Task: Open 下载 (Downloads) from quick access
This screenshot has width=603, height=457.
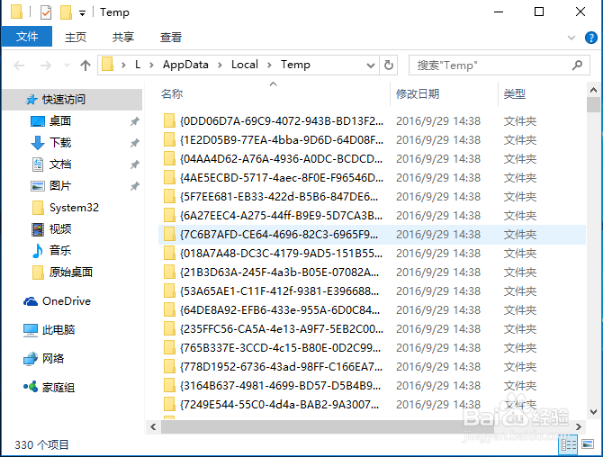Action: tap(60, 142)
